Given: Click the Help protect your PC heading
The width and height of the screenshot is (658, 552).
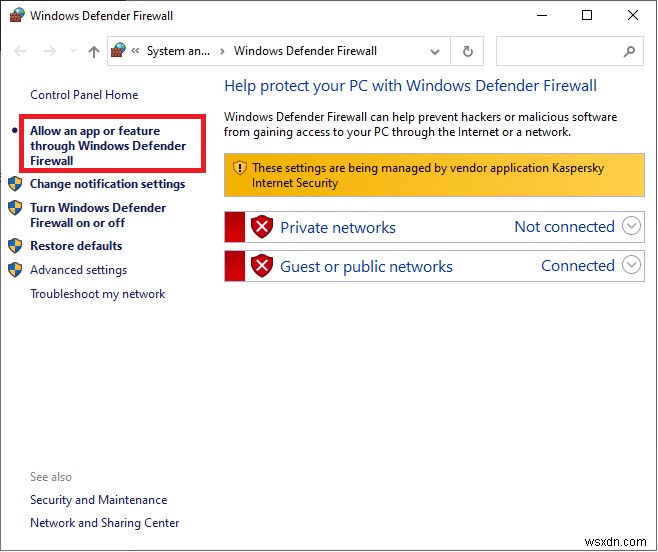Looking at the screenshot, I should (410, 86).
